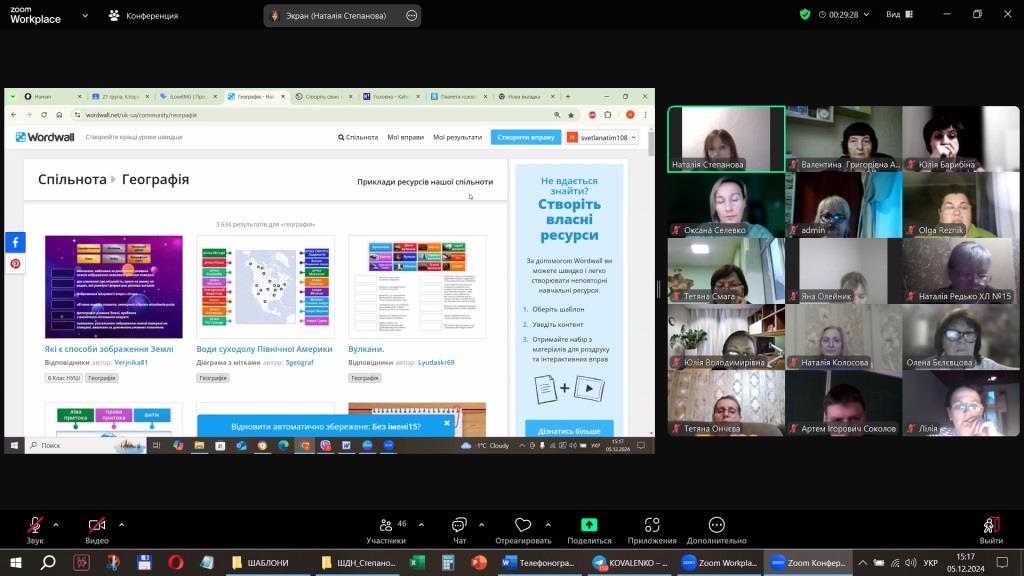Reload the shared browser page

pos(44,115)
